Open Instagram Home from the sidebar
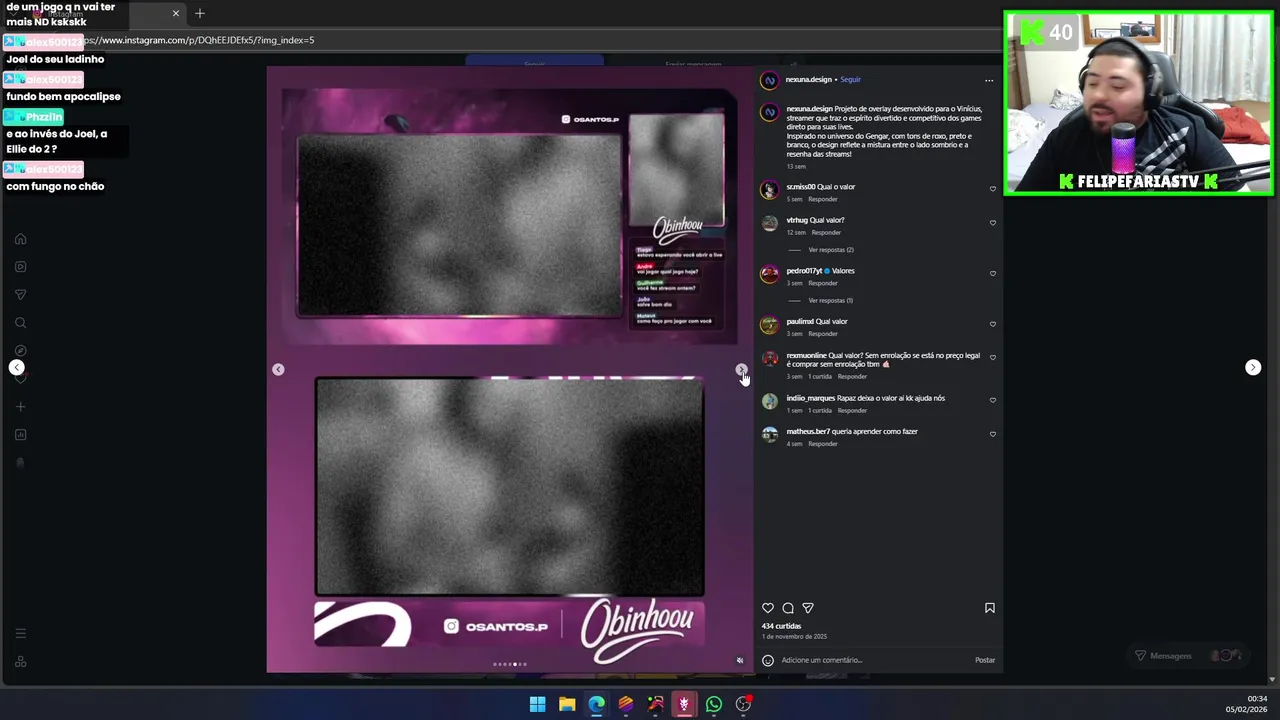This screenshot has height=720, width=1280. click(20, 239)
